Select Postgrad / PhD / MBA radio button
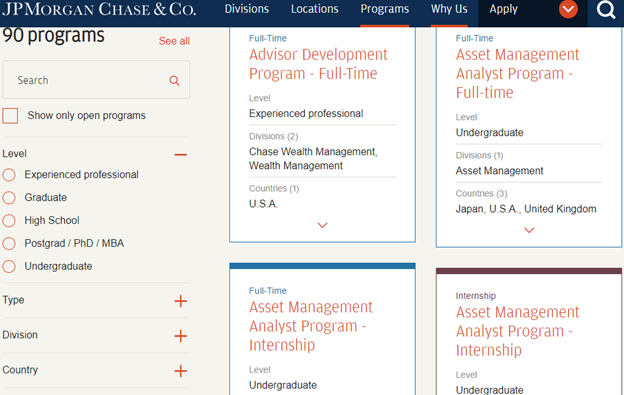Image resolution: width=624 pixels, height=395 pixels. click(x=9, y=243)
